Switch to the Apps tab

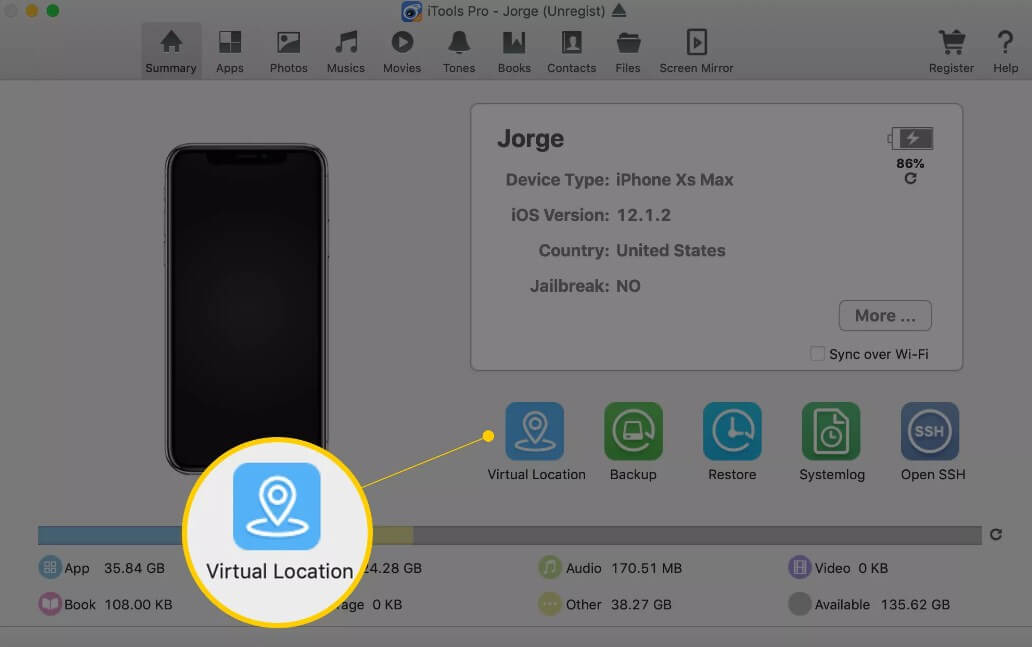click(230, 51)
